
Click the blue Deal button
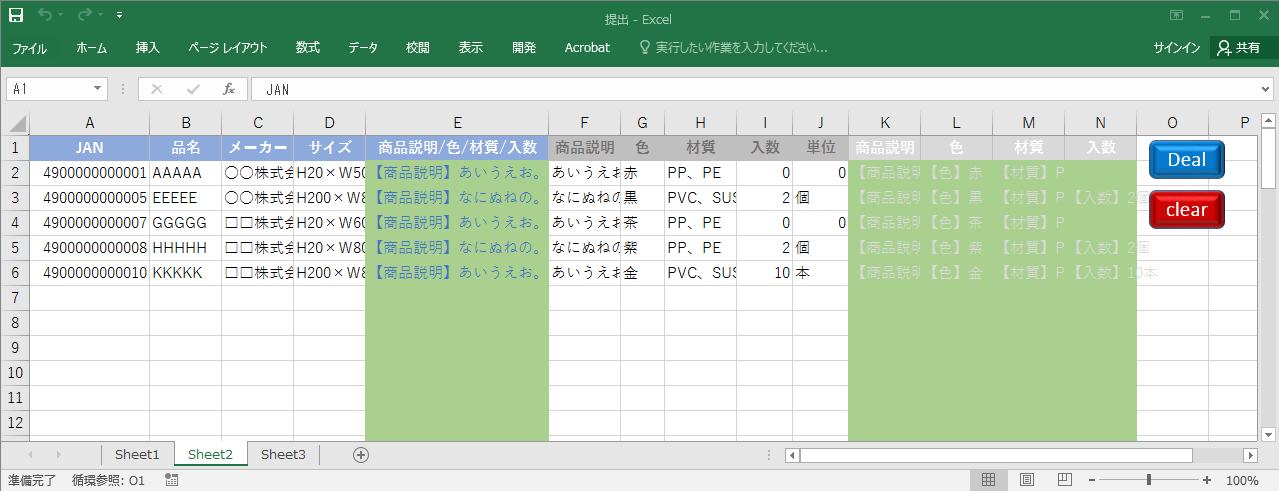[x=1187, y=160]
